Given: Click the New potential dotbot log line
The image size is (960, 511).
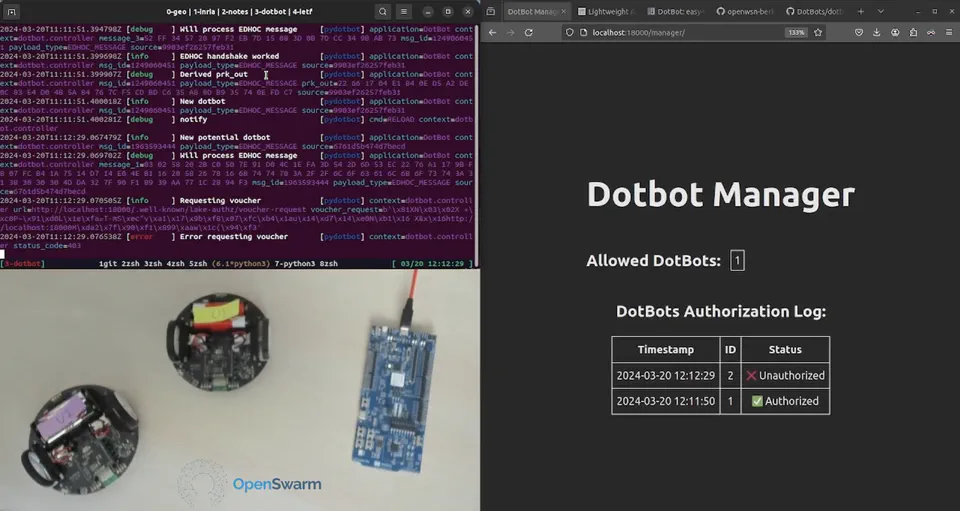Looking at the screenshot, I should click(225, 138).
